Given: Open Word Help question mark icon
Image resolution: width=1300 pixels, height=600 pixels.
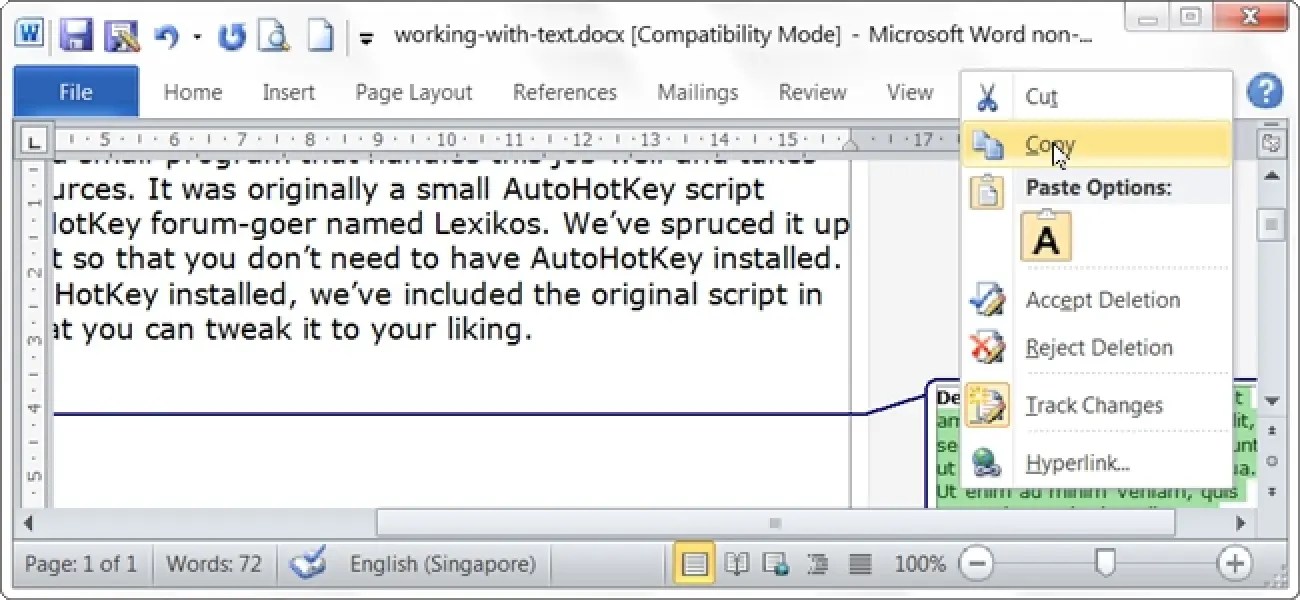Looking at the screenshot, I should pos(1265,92).
